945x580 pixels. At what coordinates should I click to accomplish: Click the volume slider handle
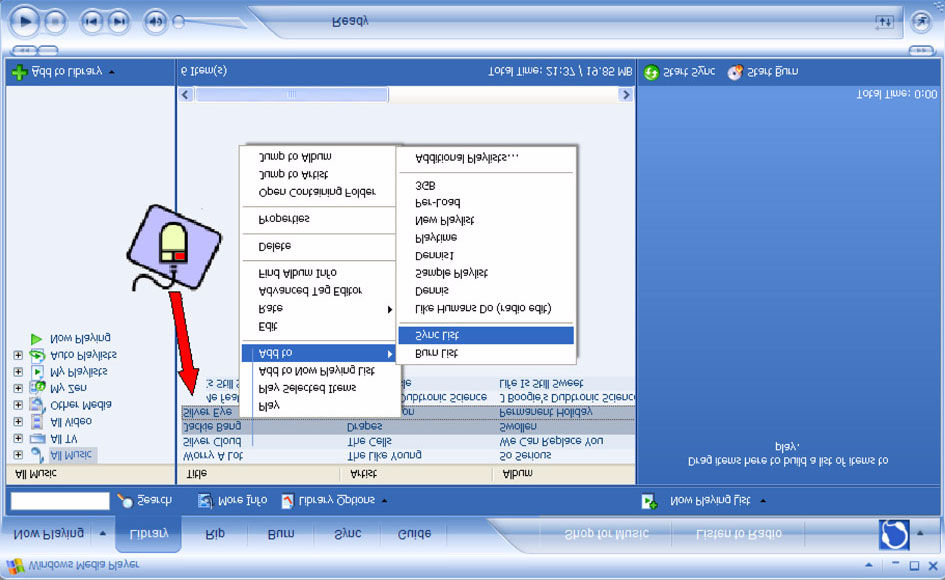click(178, 22)
